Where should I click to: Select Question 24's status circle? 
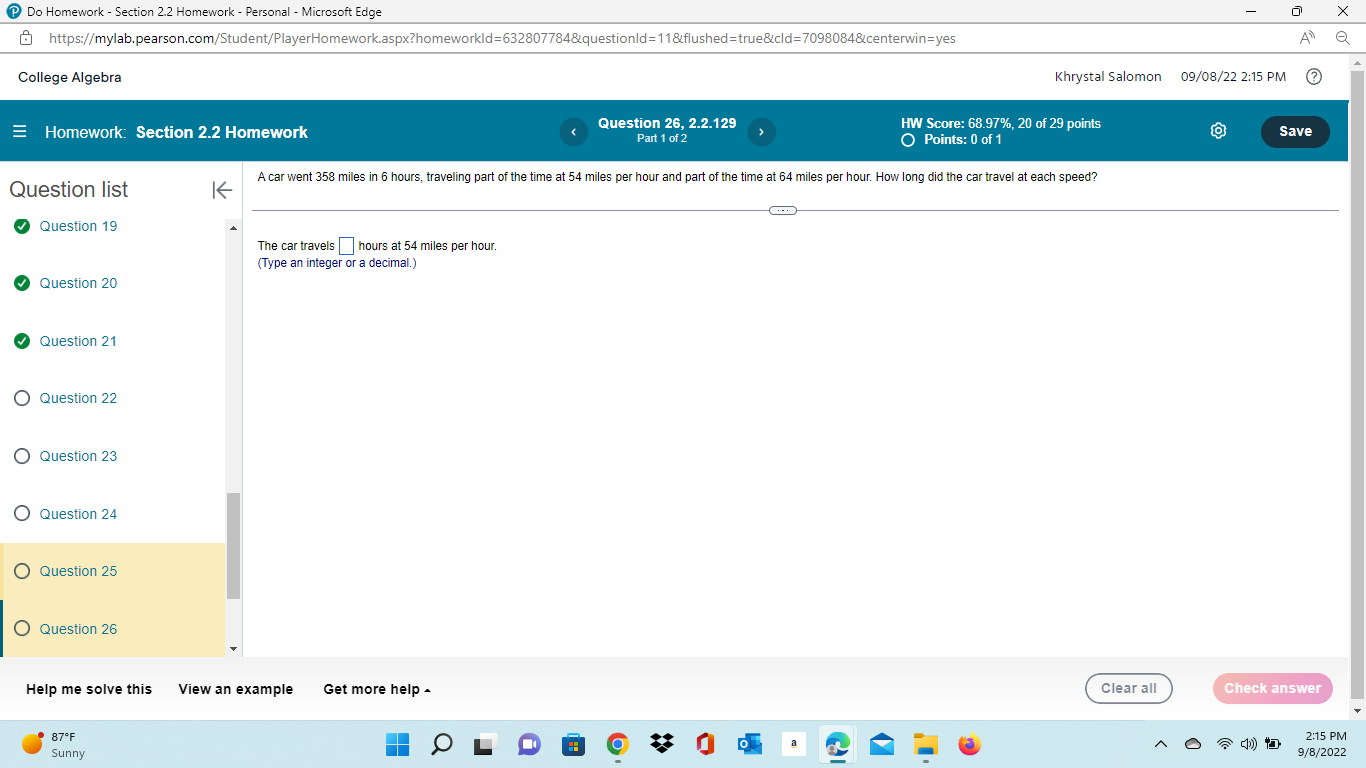click(22, 513)
